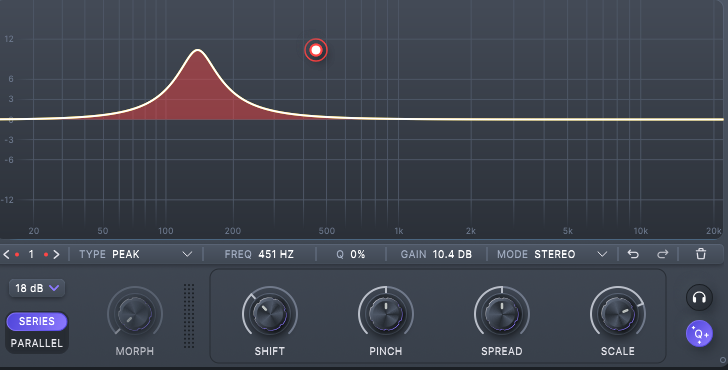Viewport: 728px width, 370px height.
Task: Click the SCALE knob
Action: point(618,314)
